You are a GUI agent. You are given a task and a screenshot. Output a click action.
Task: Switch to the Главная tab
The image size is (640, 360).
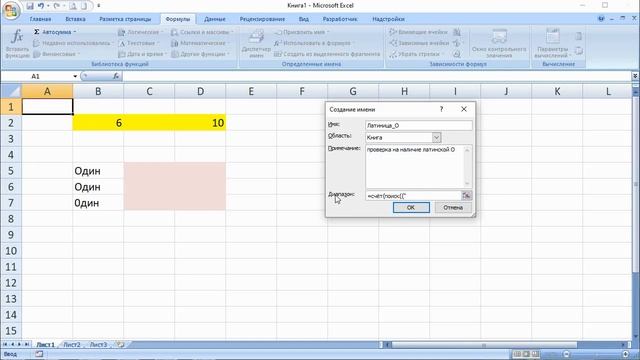(x=40, y=19)
